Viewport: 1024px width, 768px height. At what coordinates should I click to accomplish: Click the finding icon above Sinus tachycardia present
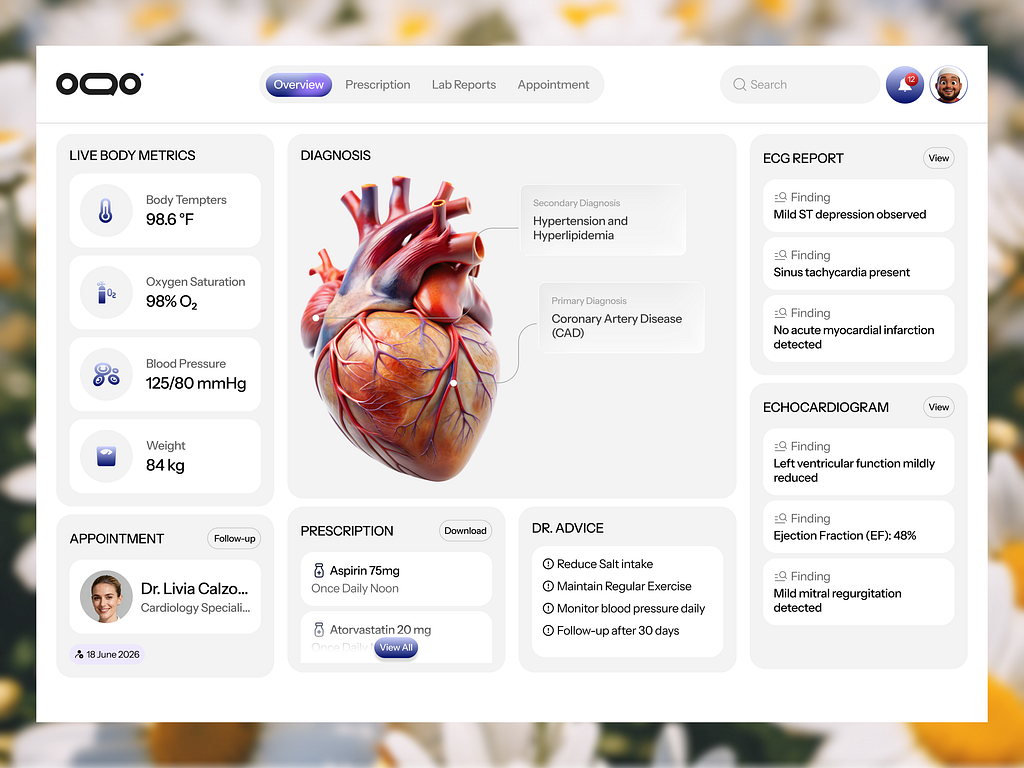point(780,255)
